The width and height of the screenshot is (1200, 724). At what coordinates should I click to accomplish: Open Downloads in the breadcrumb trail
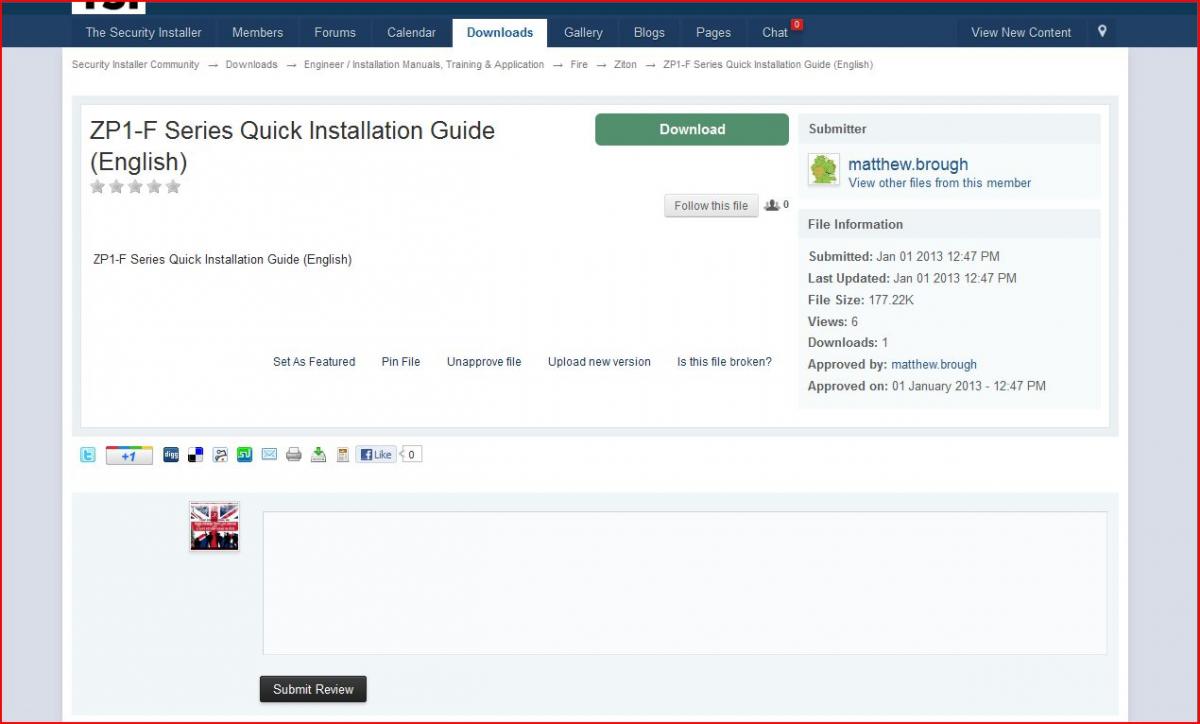[252, 65]
